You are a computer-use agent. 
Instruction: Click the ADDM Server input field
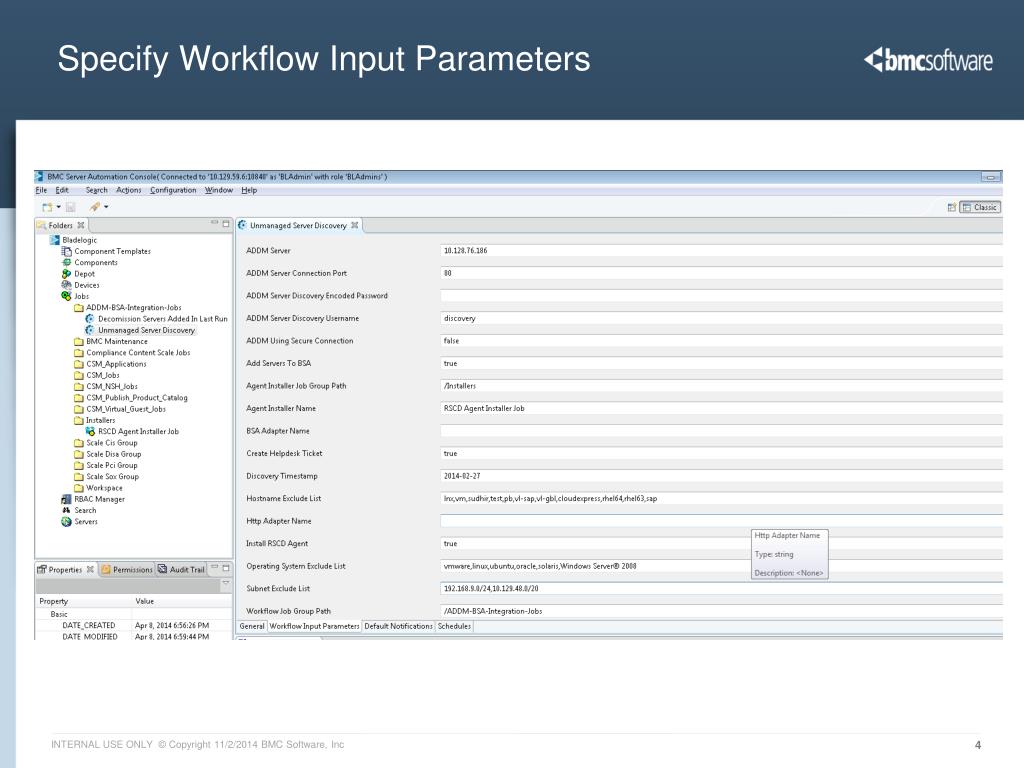click(721, 251)
